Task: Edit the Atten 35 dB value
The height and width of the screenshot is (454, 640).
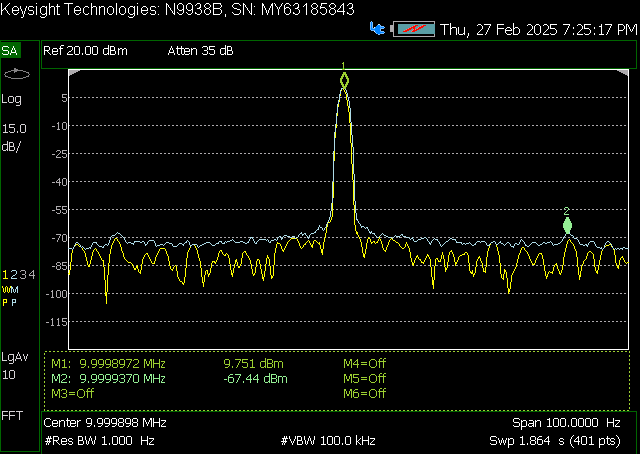Action: (x=200, y=51)
